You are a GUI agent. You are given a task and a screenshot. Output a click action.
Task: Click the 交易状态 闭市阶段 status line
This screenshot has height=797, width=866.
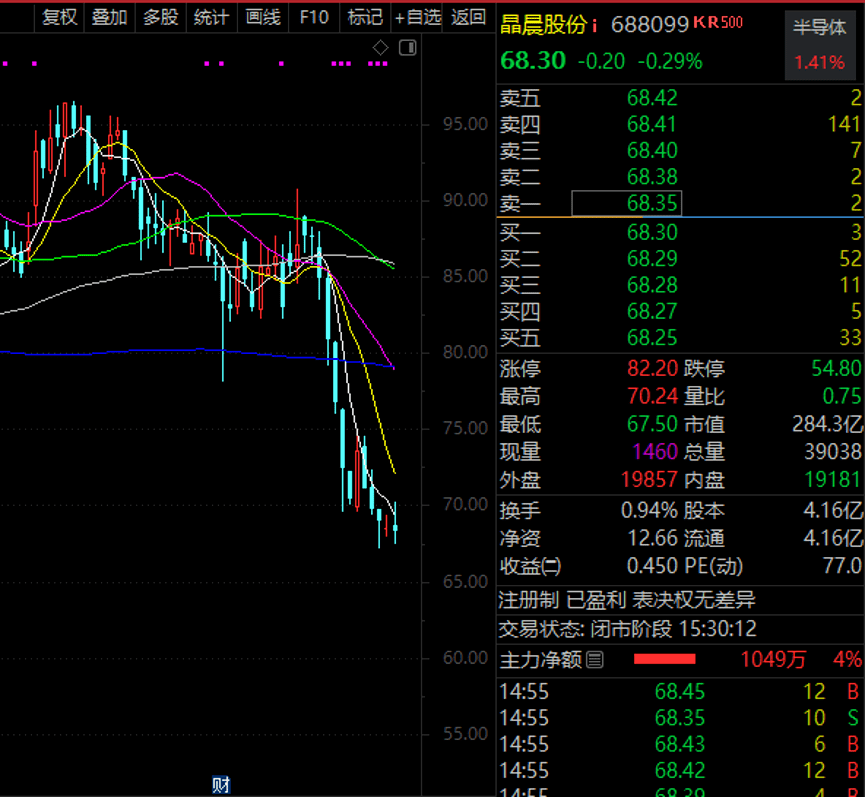(628, 629)
